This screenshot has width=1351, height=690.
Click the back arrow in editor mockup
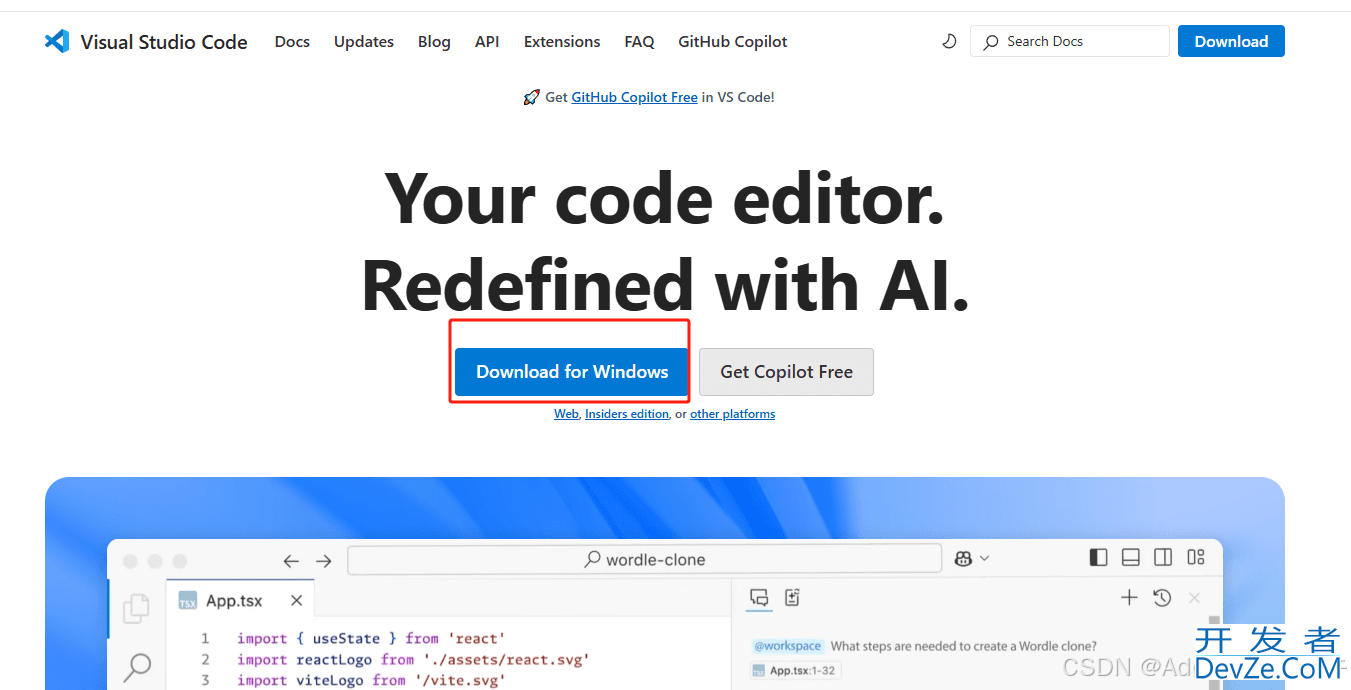[x=291, y=560]
